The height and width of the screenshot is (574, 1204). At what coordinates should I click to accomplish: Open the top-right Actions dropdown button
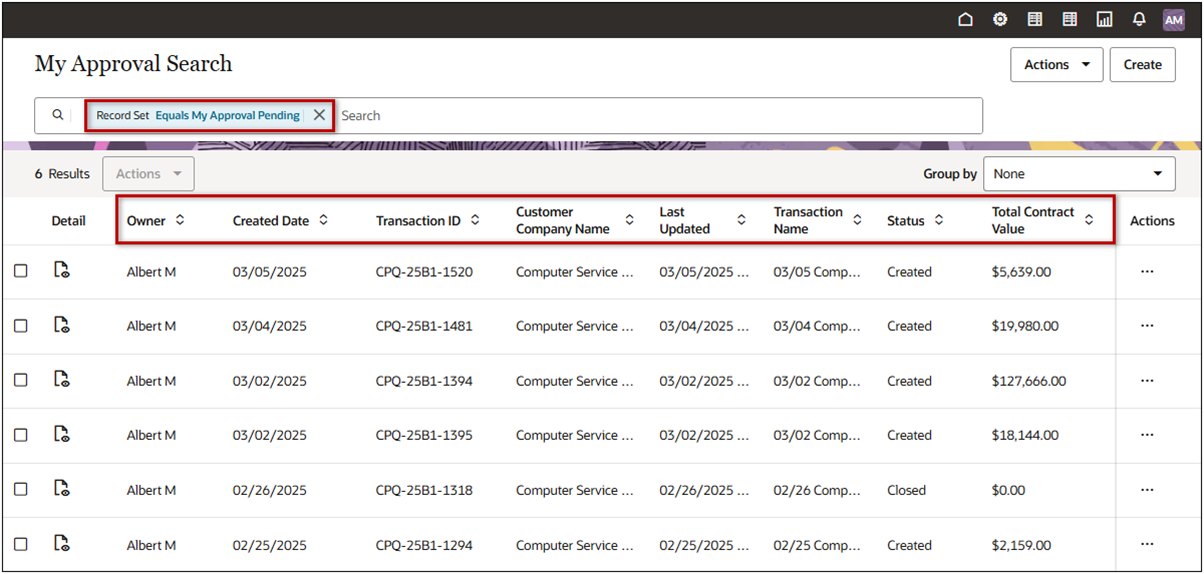pos(1057,64)
